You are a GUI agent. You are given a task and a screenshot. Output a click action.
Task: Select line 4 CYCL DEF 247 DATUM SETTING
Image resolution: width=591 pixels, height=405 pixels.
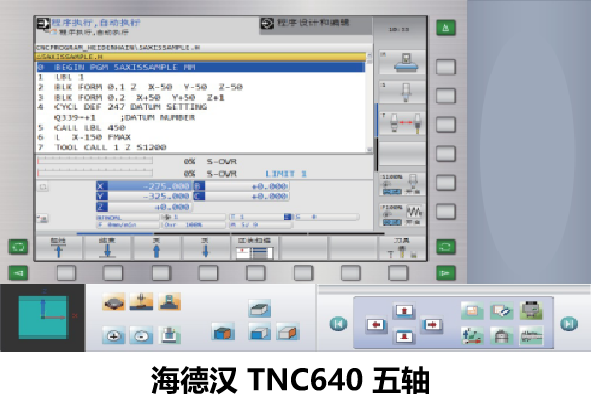tap(201, 107)
